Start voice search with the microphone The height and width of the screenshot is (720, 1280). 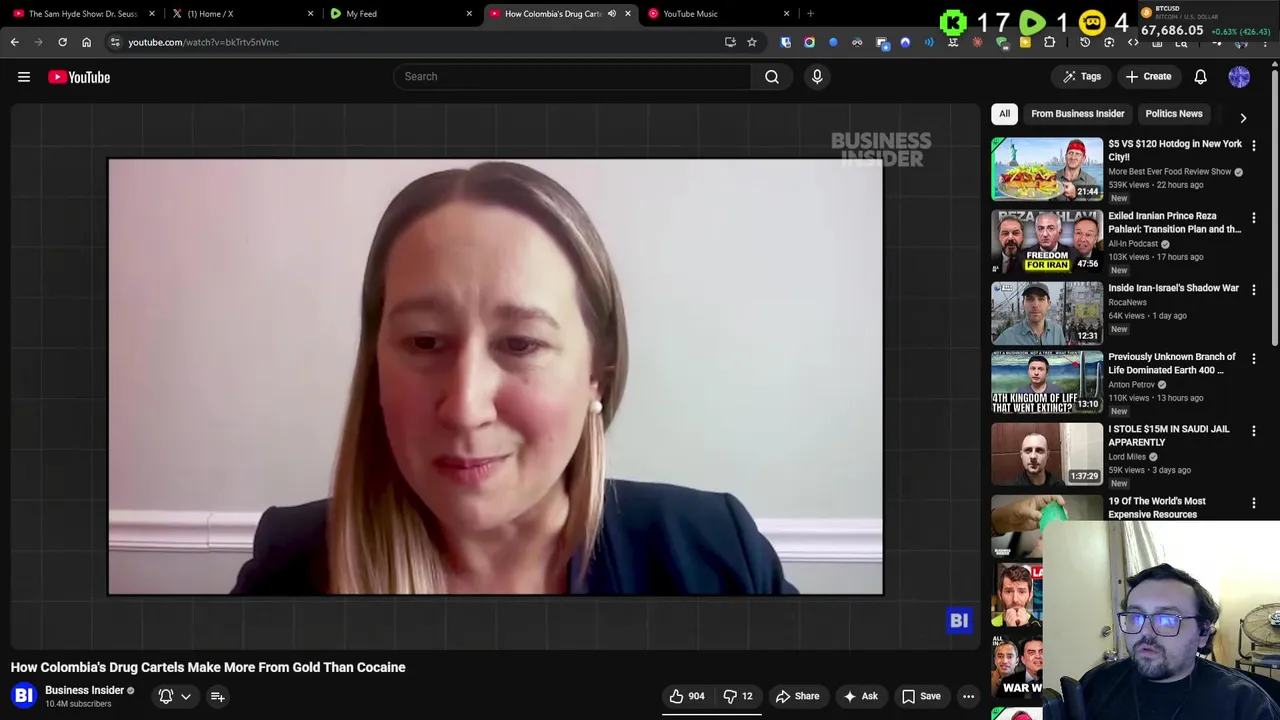[817, 76]
